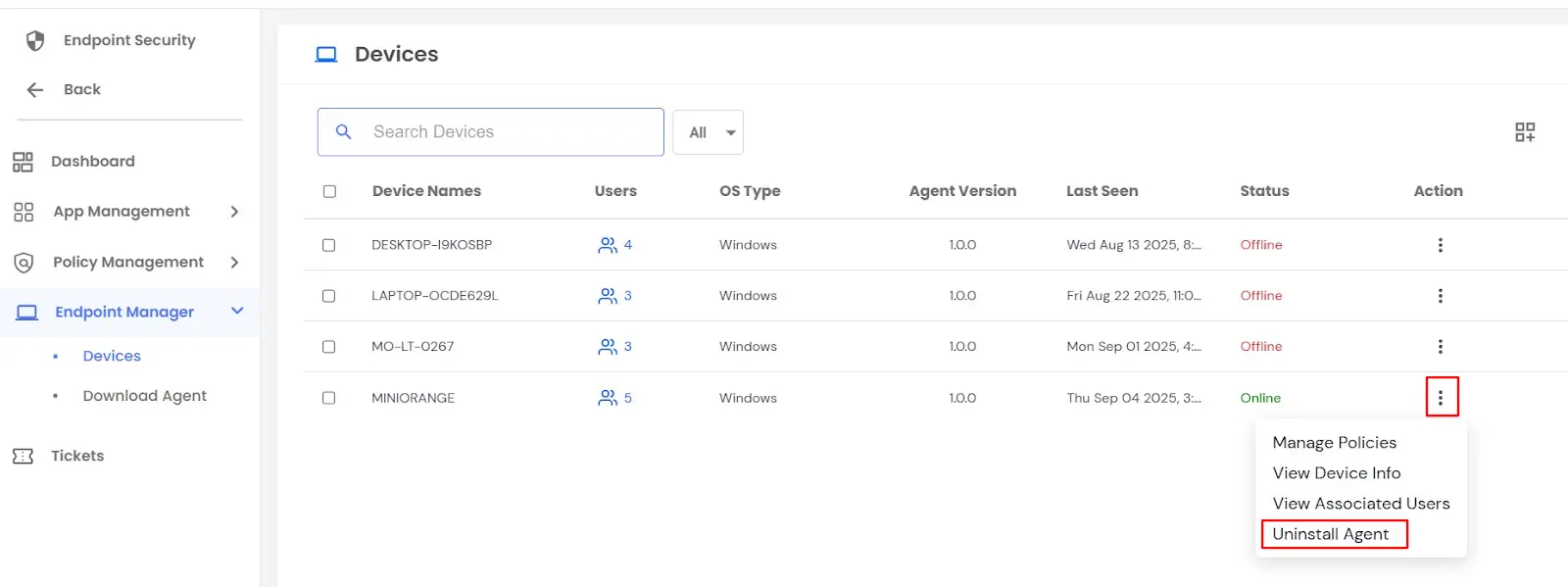Expand the Policy Management section arrow
The height and width of the screenshot is (587, 1568).
pos(234,263)
